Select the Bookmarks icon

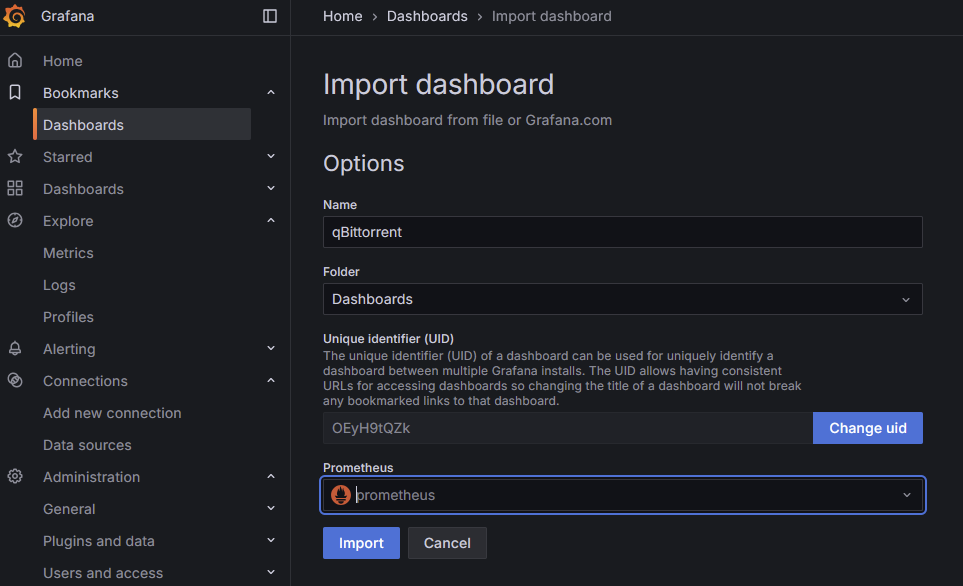(x=14, y=92)
